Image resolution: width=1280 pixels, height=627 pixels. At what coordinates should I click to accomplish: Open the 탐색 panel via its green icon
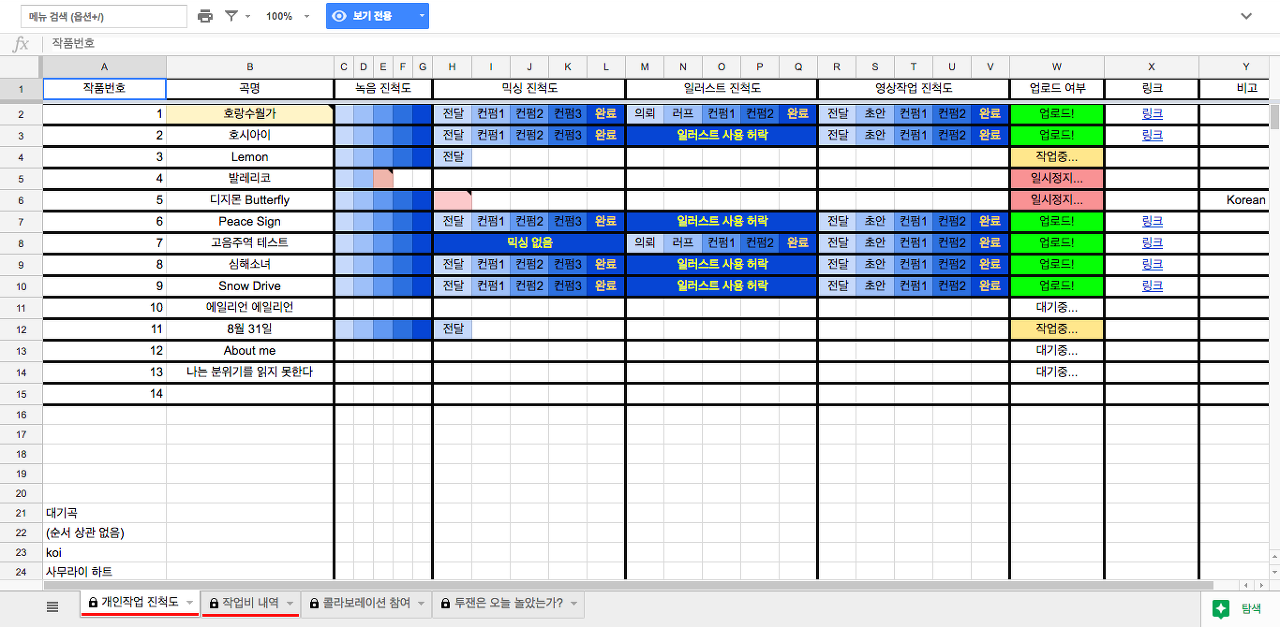click(x=1222, y=608)
